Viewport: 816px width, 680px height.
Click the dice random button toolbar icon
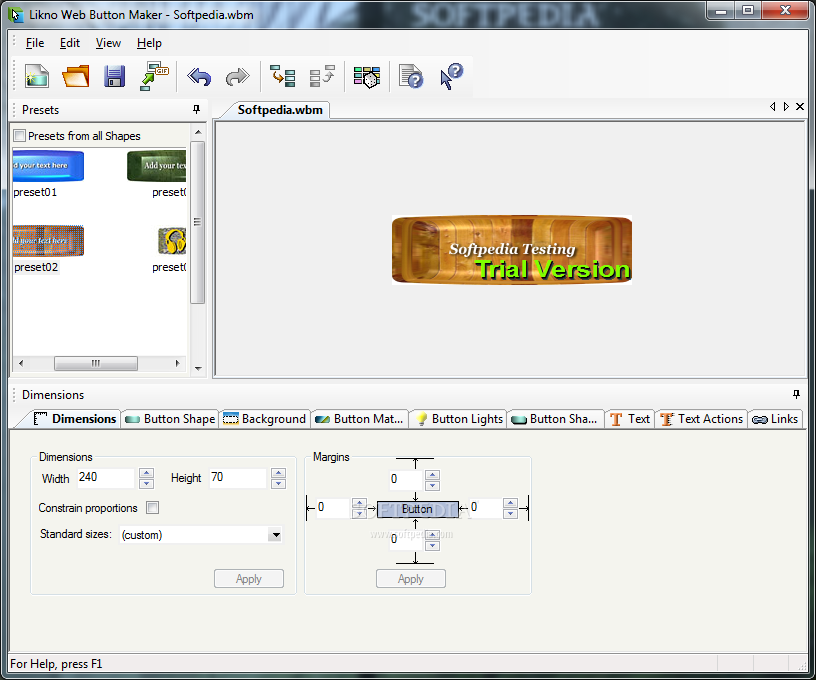(x=367, y=76)
